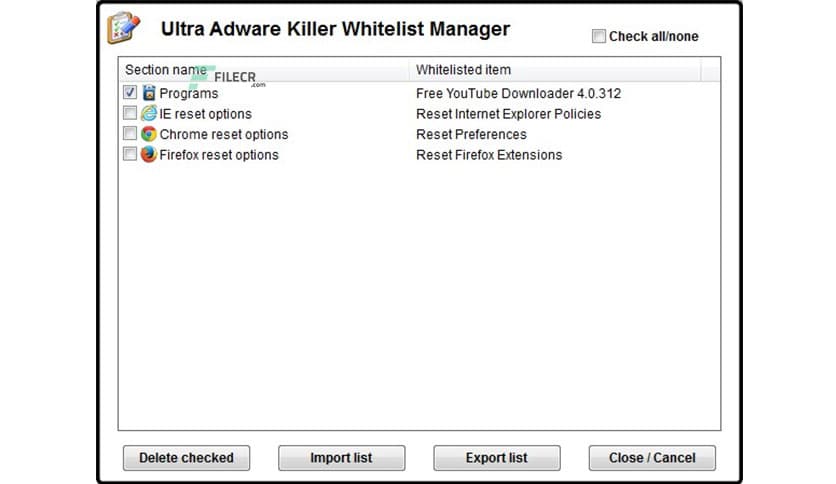The image size is (836, 484).
Task: Check the IE reset options checkbox
Action: [x=130, y=112]
